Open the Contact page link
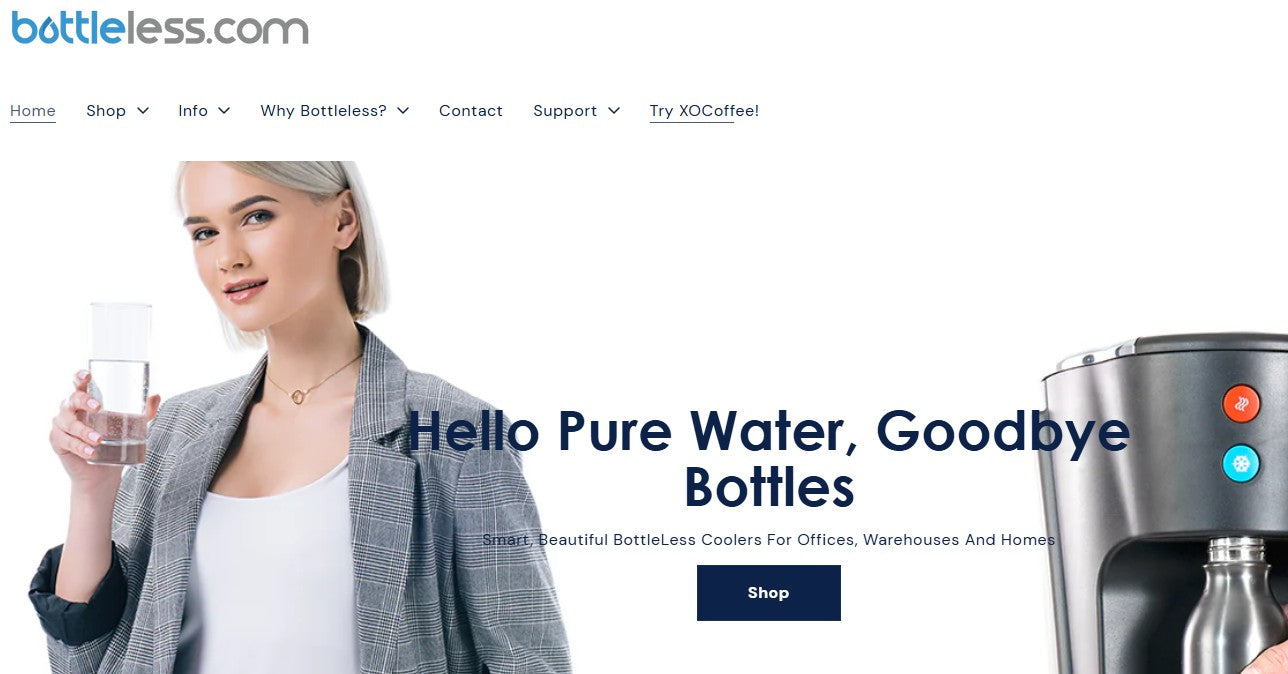Screen dimensions: 1288x674 click(471, 111)
